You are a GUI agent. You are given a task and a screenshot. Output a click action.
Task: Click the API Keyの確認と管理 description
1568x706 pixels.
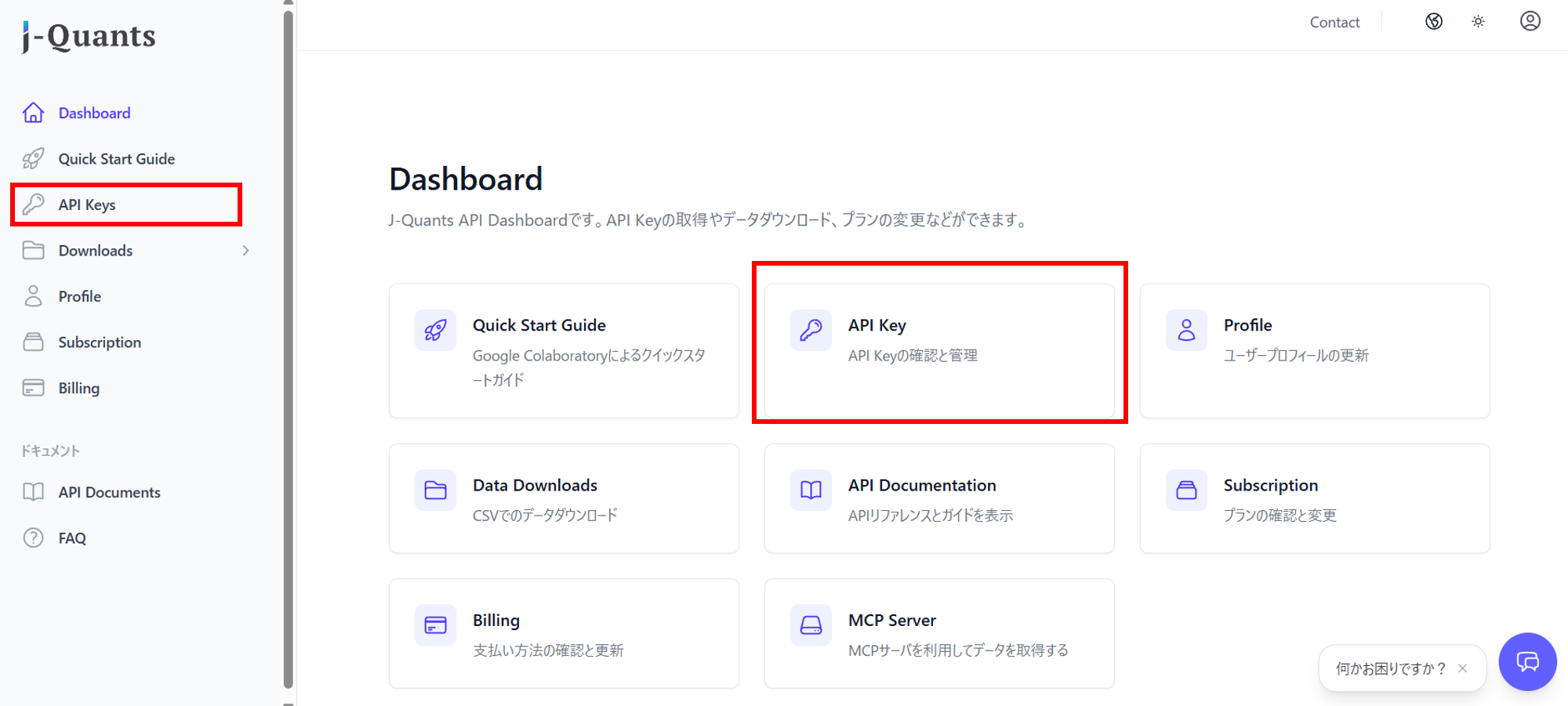pyautogui.click(x=913, y=356)
